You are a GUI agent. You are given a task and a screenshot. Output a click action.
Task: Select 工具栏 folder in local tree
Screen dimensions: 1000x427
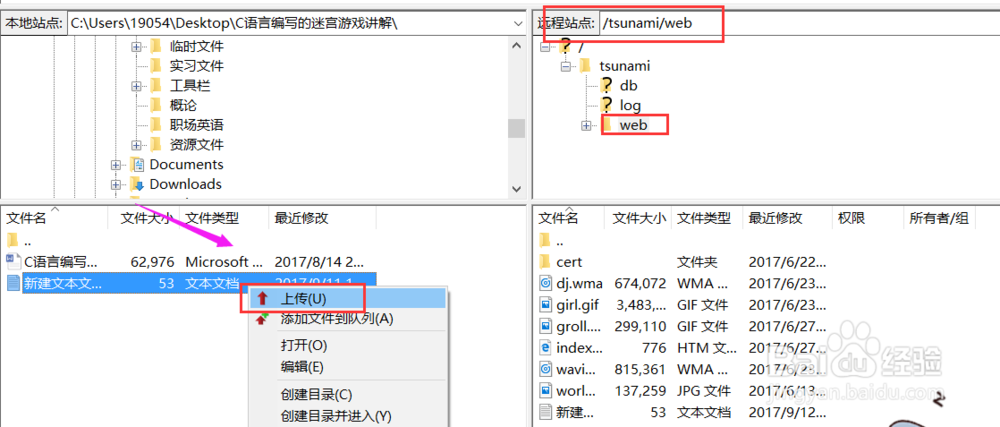click(x=190, y=85)
